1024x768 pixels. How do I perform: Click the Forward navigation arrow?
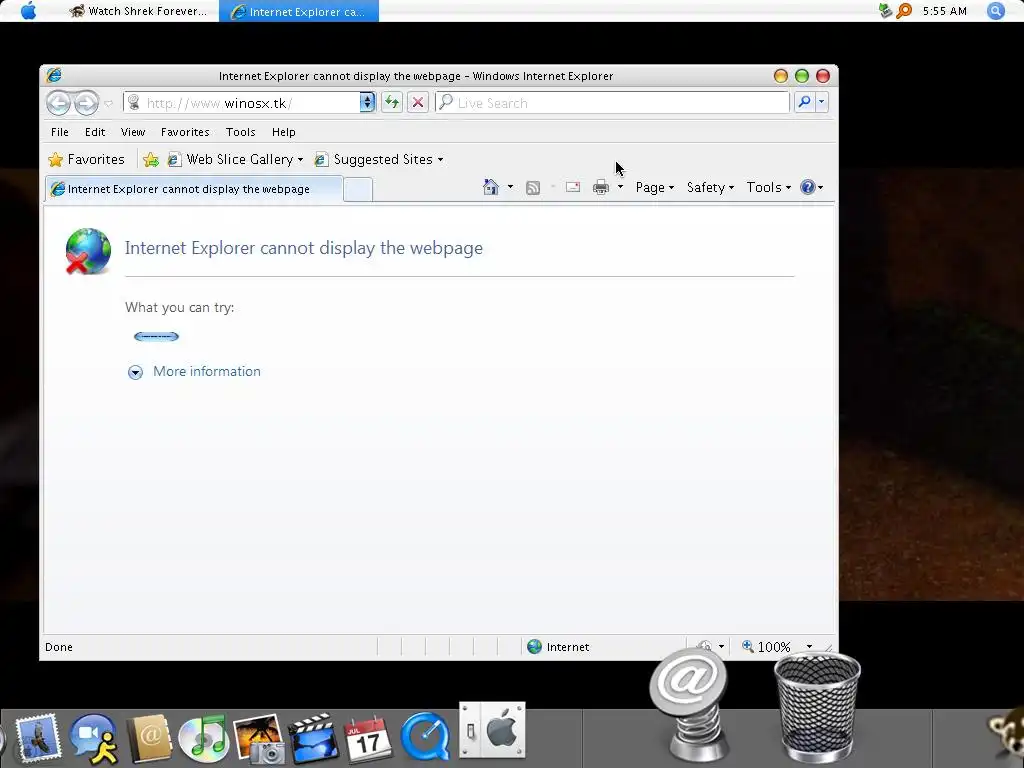(86, 103)
